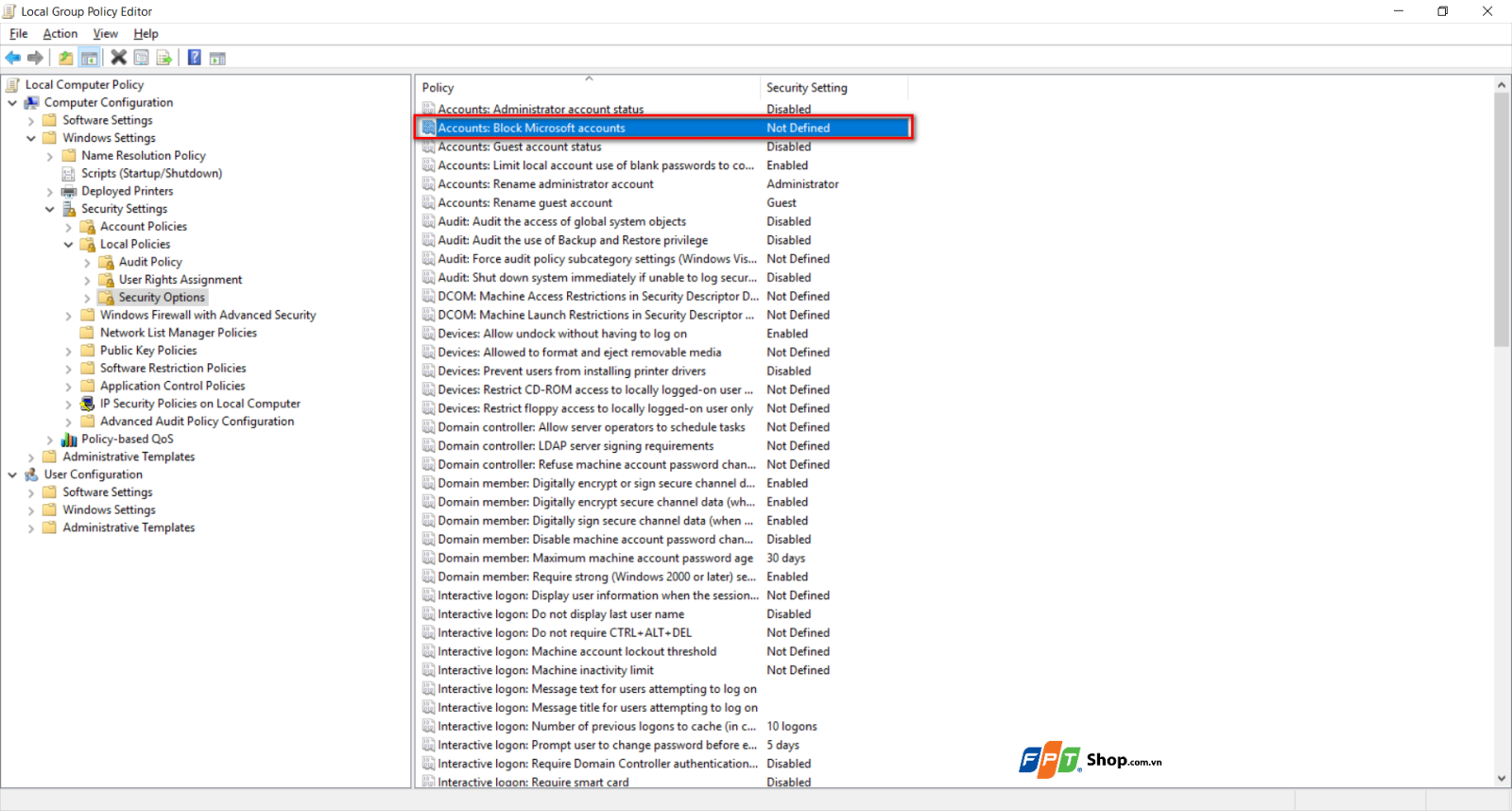Click the Computer Configuration computer icon

32,102
